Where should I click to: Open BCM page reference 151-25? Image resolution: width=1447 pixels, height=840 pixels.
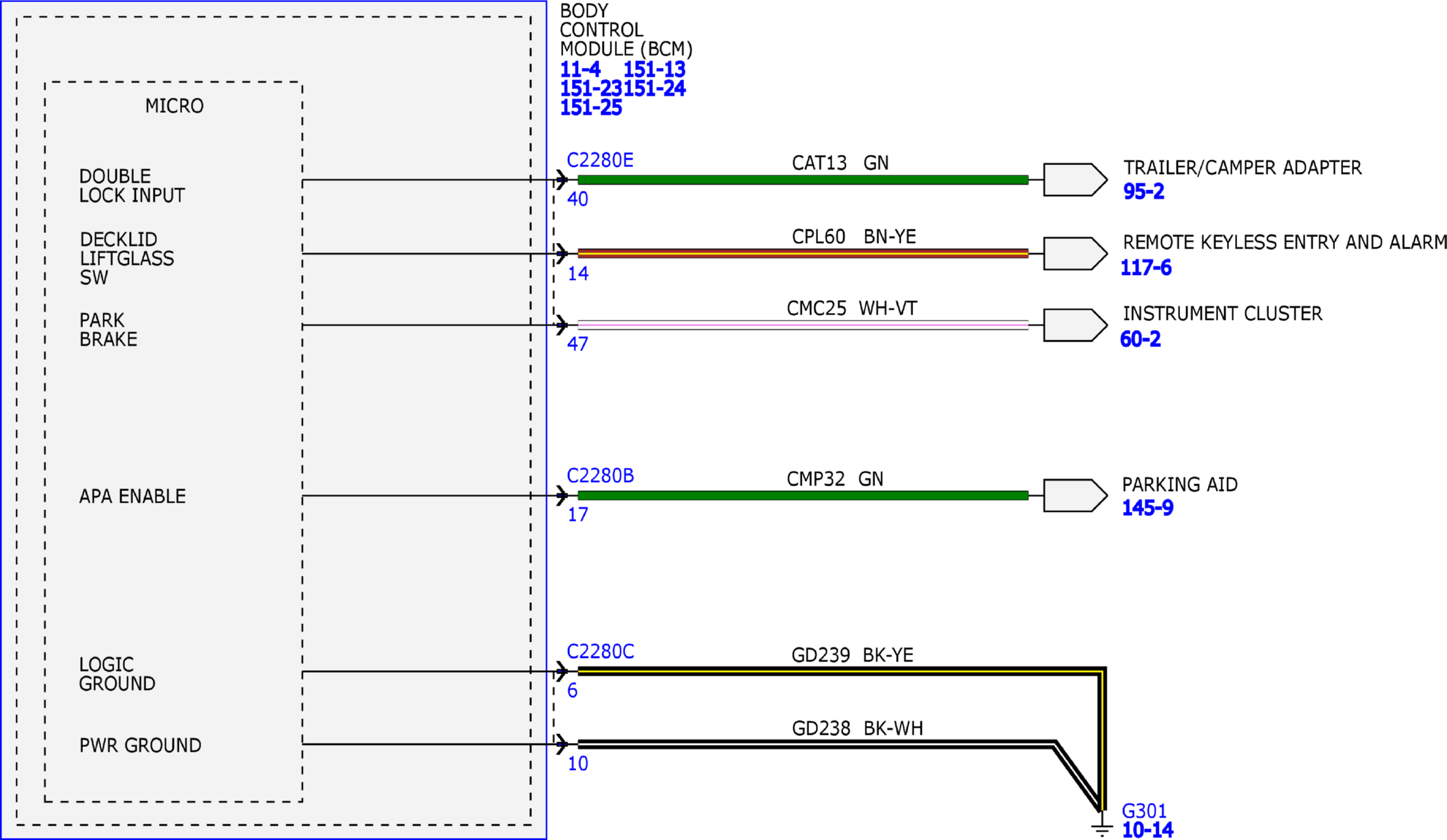[x=591, y=107]
